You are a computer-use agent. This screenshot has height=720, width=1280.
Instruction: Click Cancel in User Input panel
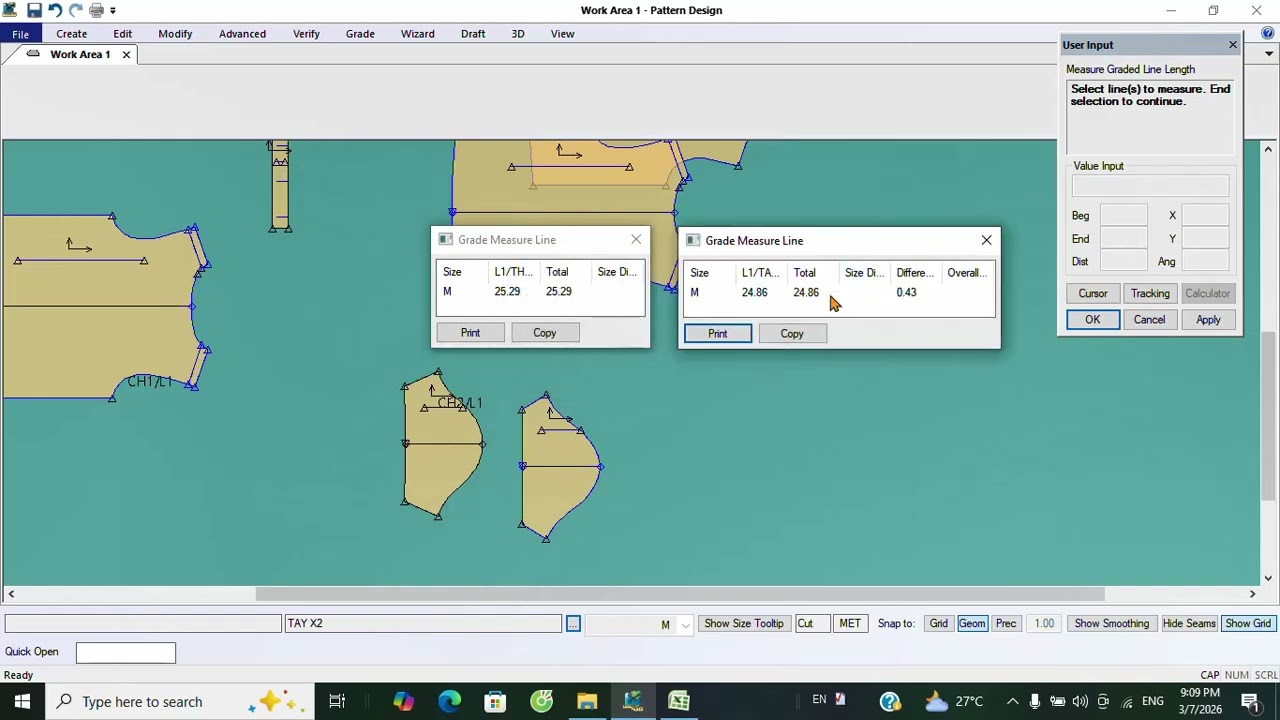(1149, 320)
